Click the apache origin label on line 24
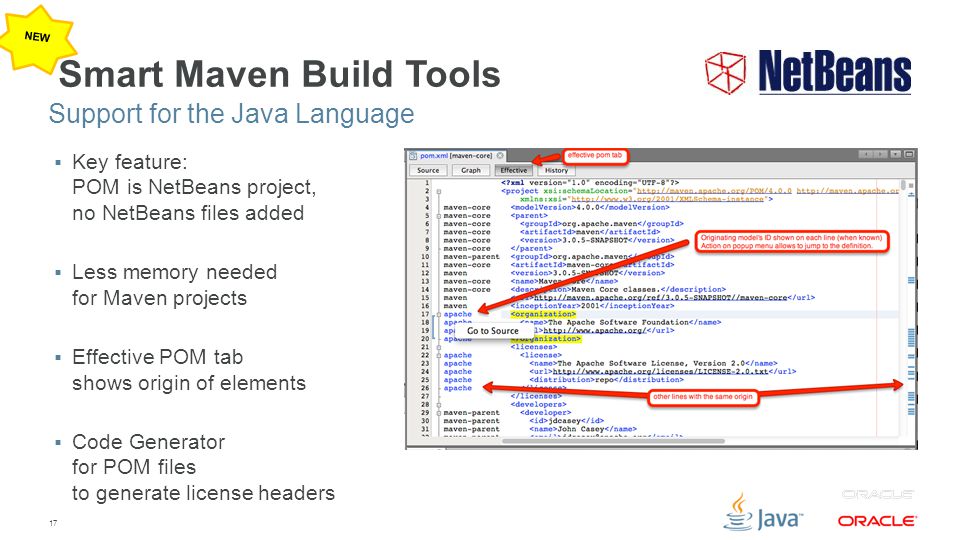Screen dimensions: 960x540 (457, 372)
